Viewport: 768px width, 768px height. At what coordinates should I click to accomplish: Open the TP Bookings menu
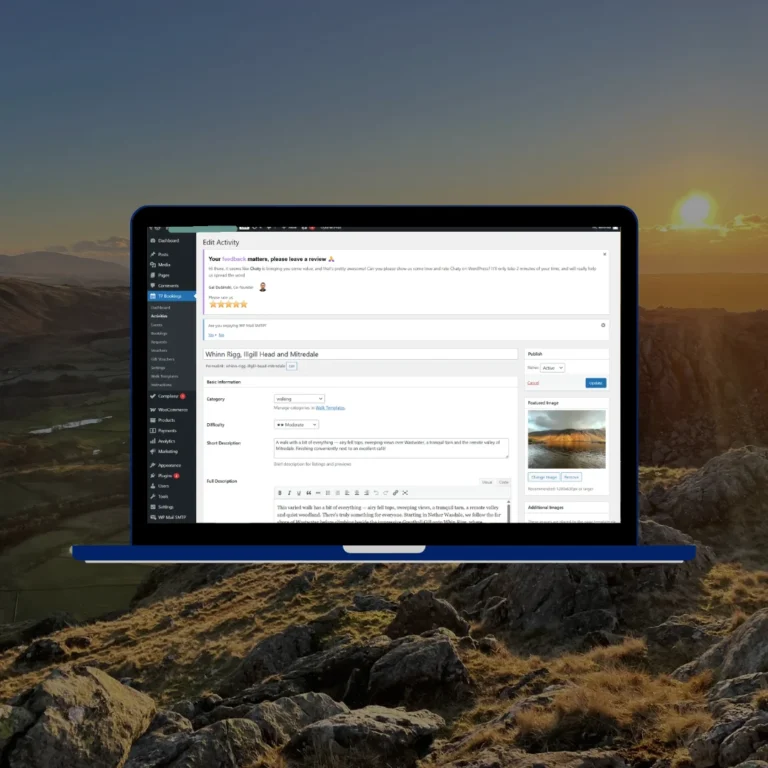click(x=171, y=296)
